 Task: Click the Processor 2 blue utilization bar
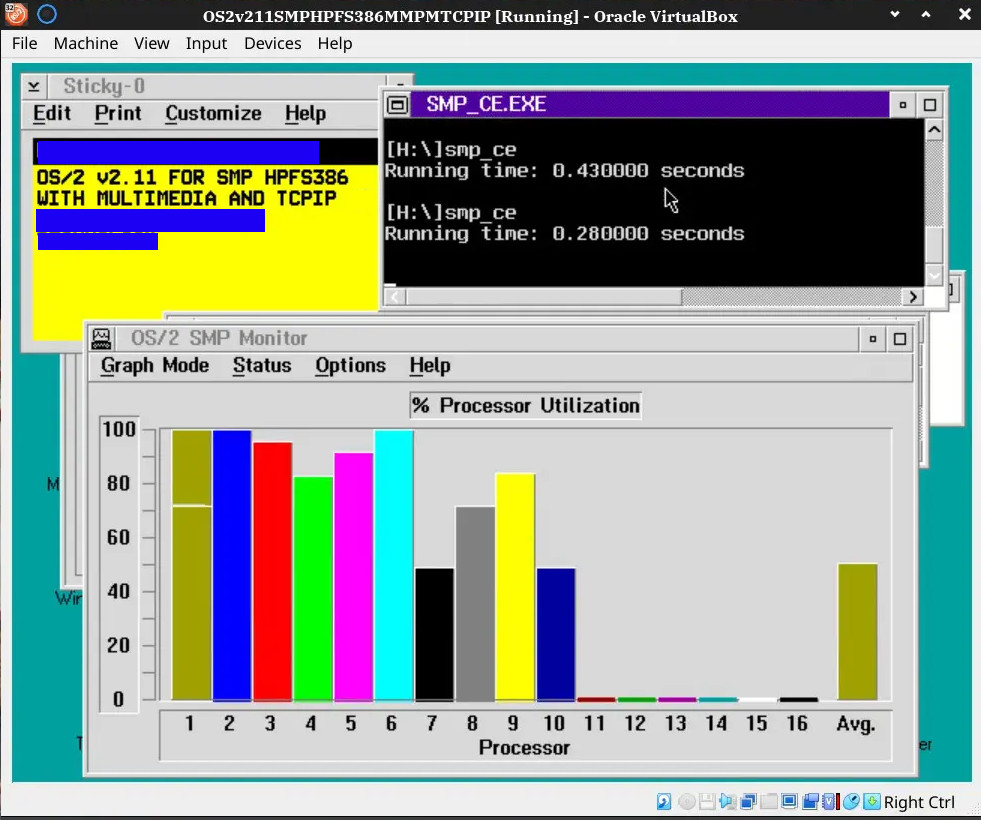pos(231,565)
